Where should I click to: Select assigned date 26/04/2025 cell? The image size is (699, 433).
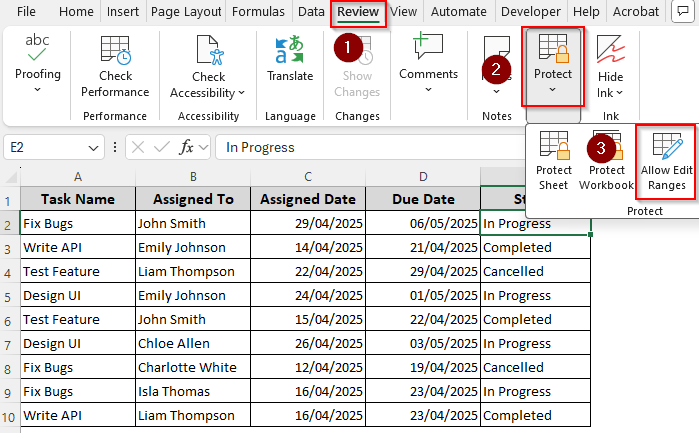tap(308, 343)
